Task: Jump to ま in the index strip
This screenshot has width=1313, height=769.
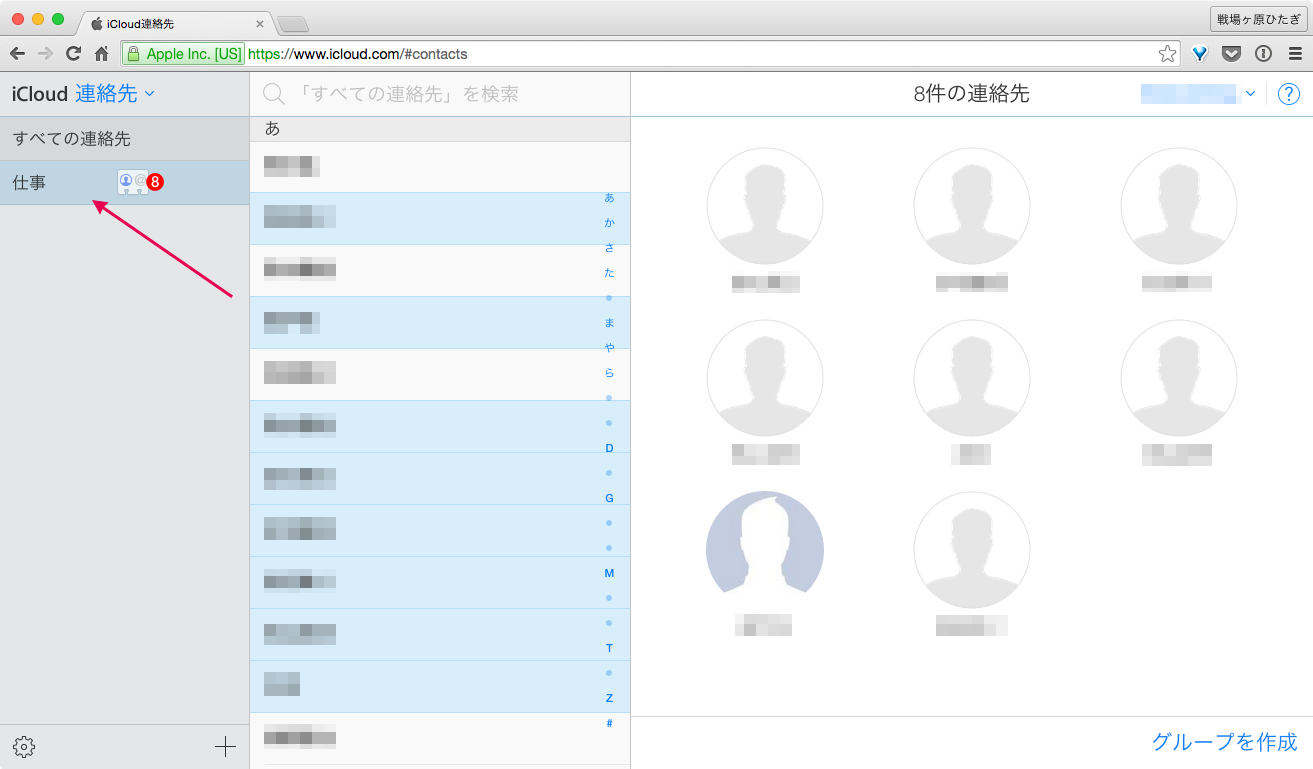Action: 609,323
